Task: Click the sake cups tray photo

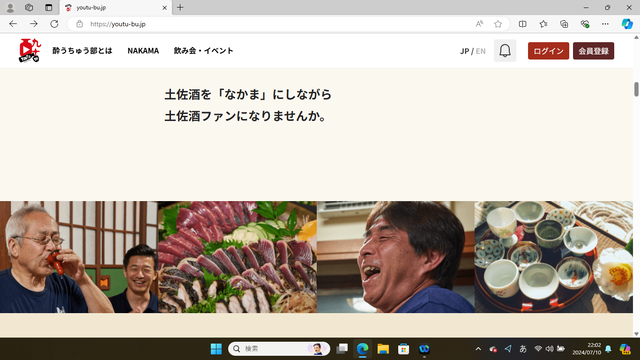Action: (x=554, y=257)
